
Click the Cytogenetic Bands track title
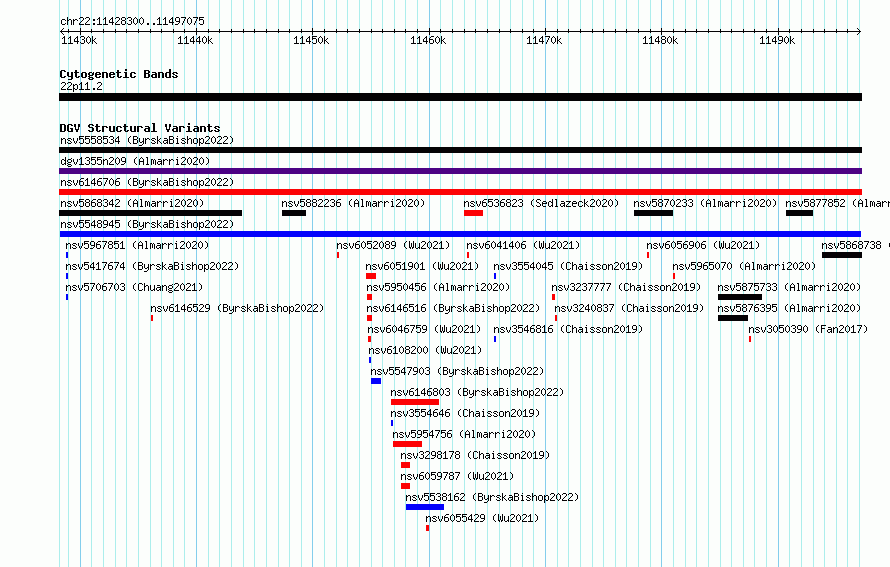click(x=119, y=74)
